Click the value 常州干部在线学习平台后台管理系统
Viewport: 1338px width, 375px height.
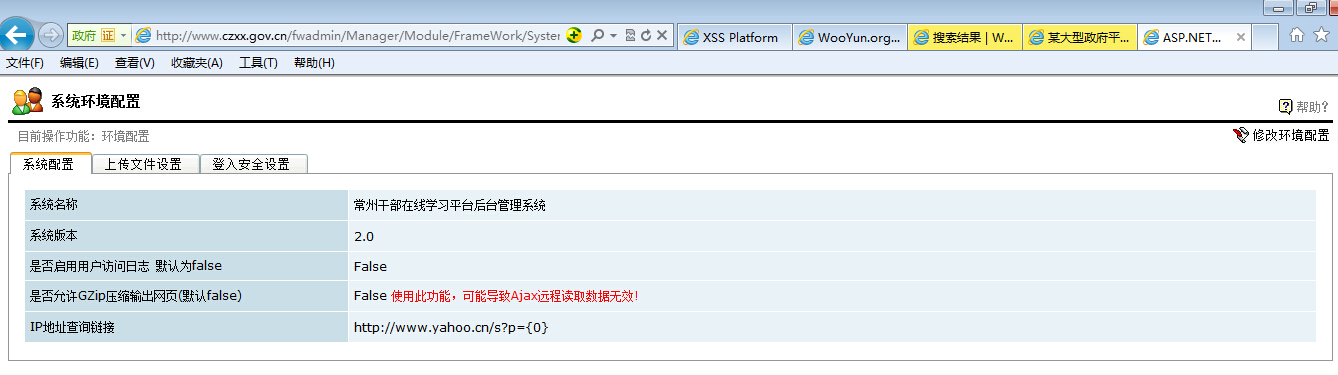(450, 205)
